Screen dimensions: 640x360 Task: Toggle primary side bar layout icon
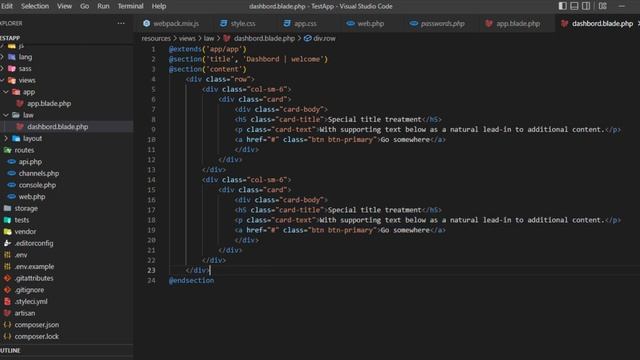(x=562, y=6)
